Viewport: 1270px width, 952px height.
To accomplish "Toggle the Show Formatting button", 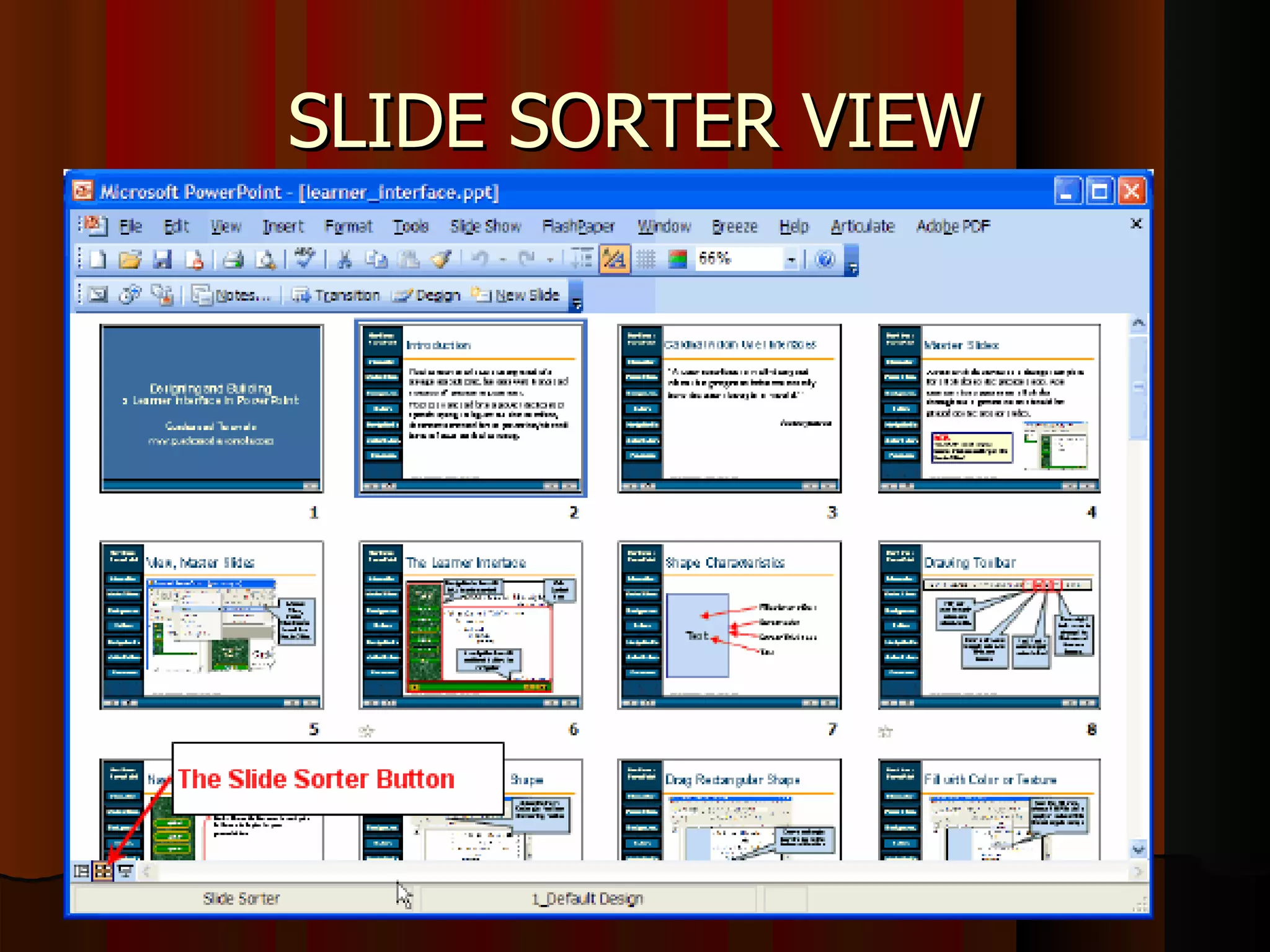I will [614, 259].
